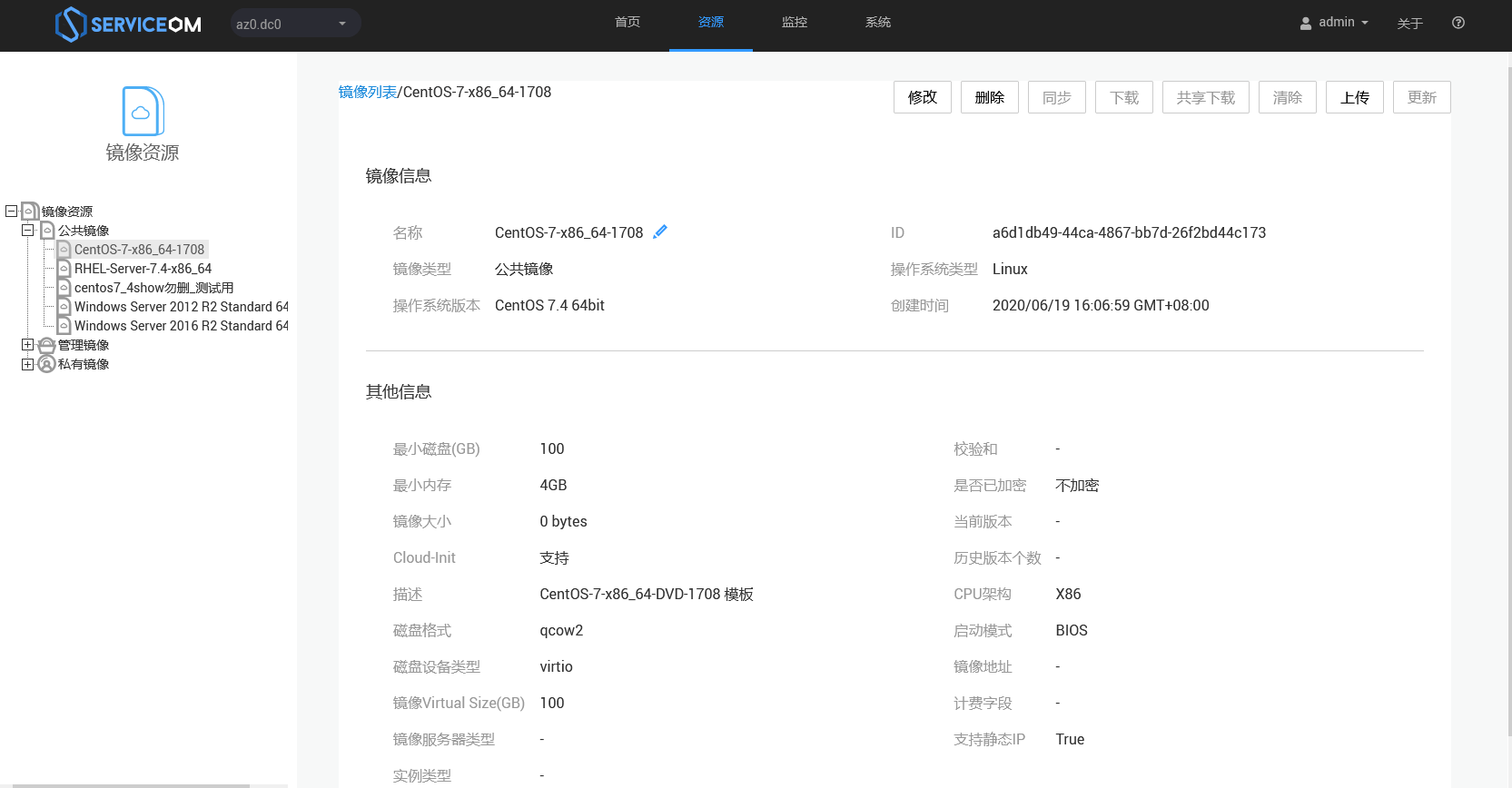This screenshot has width=1512, height=788.
Task: Collapse the 公共镜像 tree node
Action: point(27,230)
